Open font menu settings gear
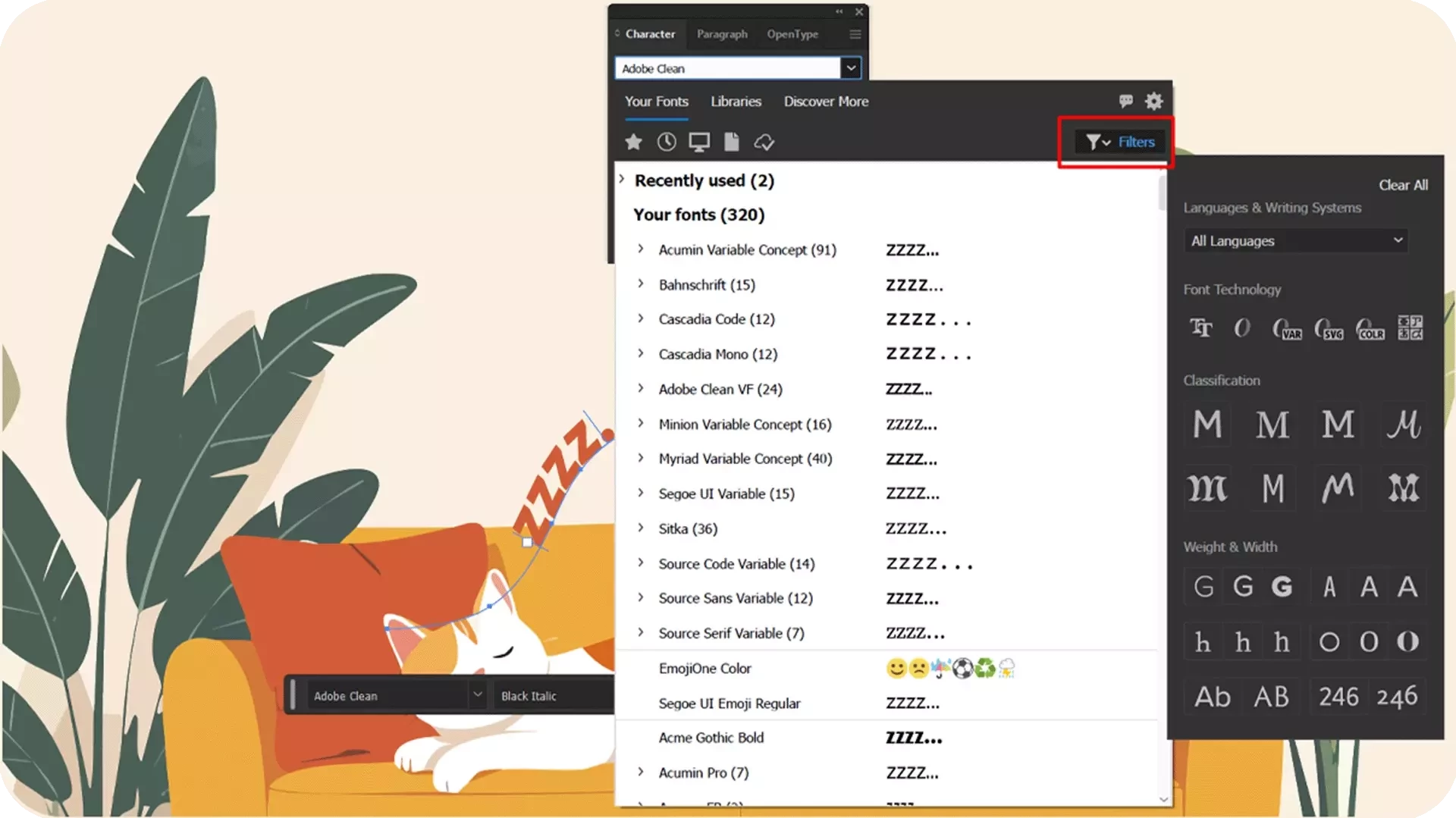The height and width of the screenshot is (818, 1456). [1154, 101]
